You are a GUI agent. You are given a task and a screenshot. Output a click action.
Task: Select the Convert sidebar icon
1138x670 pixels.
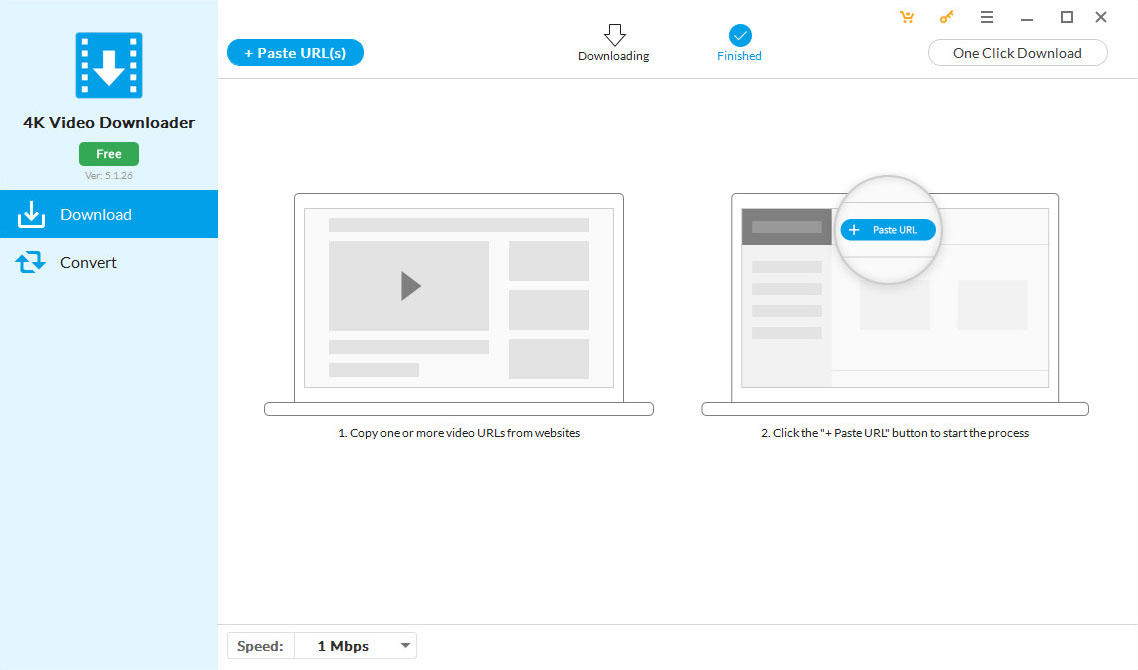(31, 262)
